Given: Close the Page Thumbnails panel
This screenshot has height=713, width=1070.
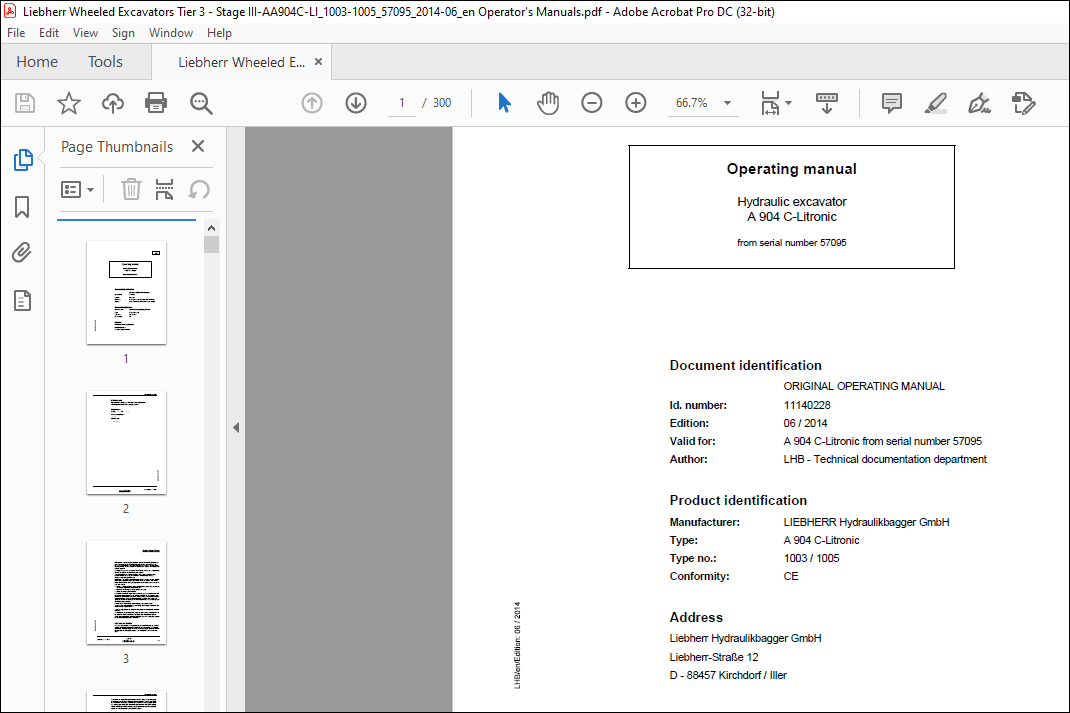Looking at the screenshot, I should coord(198,146).
